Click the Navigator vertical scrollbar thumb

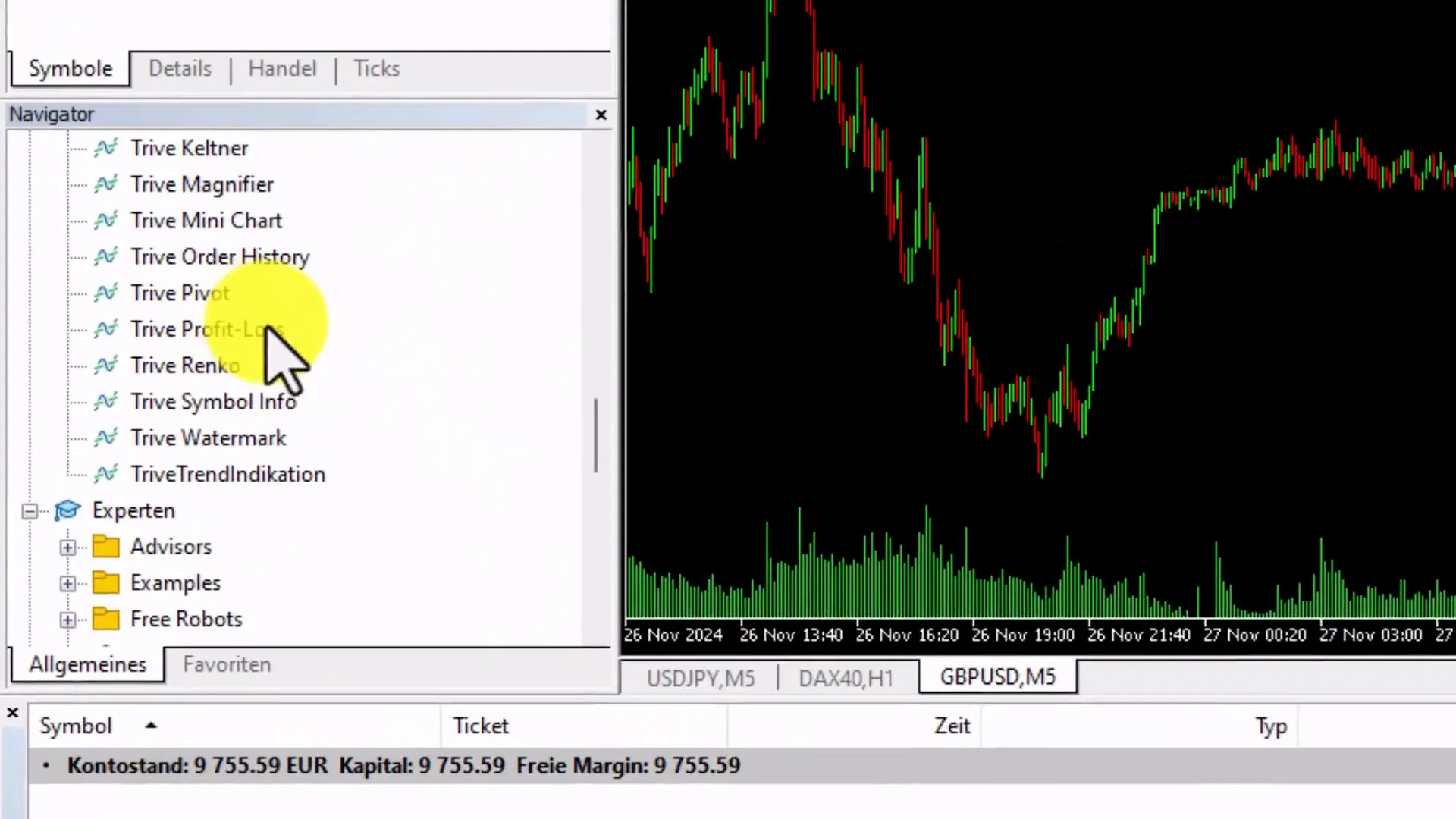point(596,435)
